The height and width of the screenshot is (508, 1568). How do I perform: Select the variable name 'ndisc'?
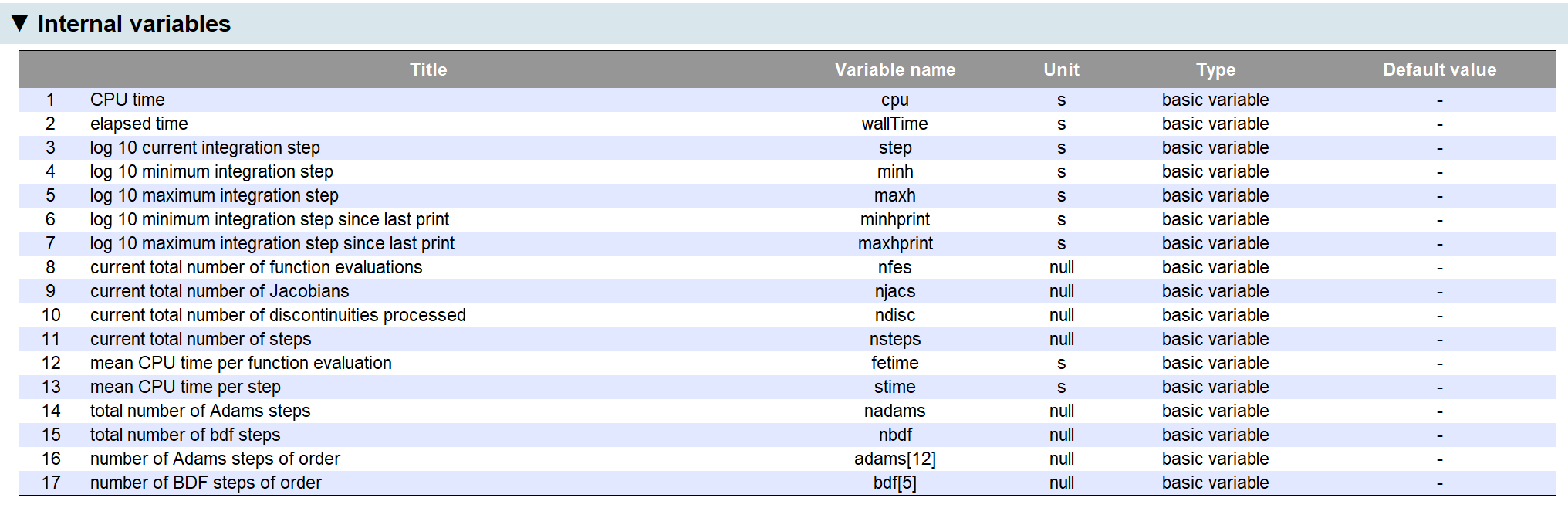(895, 315)
